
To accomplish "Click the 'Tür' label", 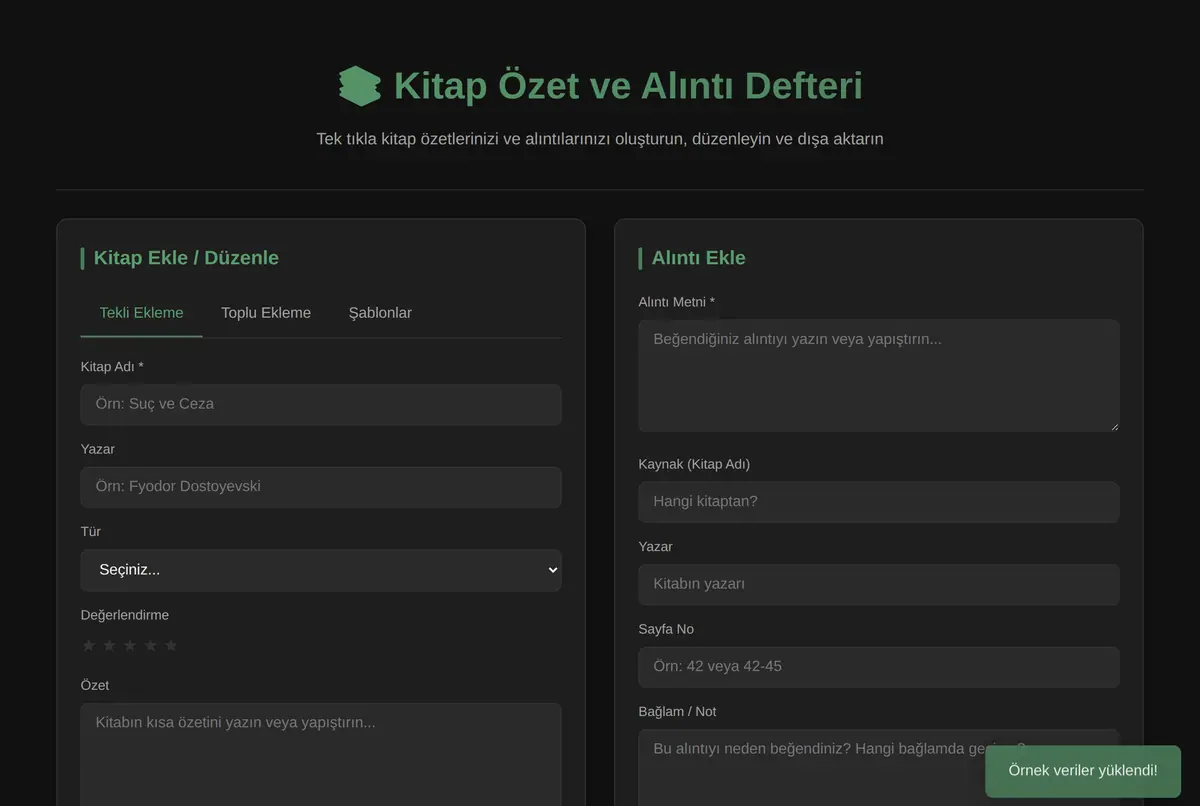I will coord(91,532).
